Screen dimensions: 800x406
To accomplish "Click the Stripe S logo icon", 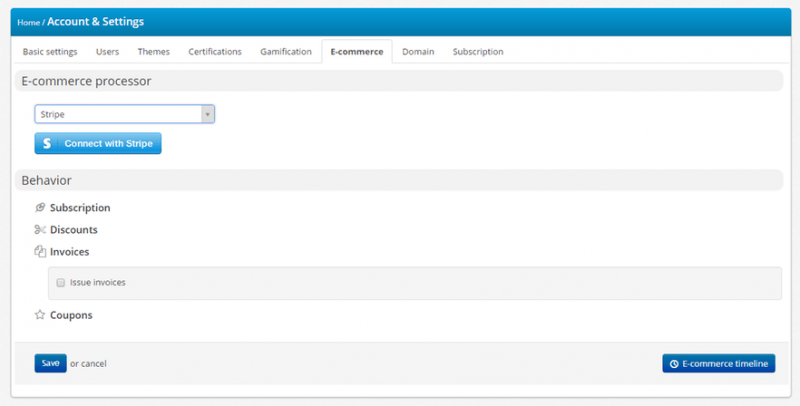I will click(x=47, y=143).
